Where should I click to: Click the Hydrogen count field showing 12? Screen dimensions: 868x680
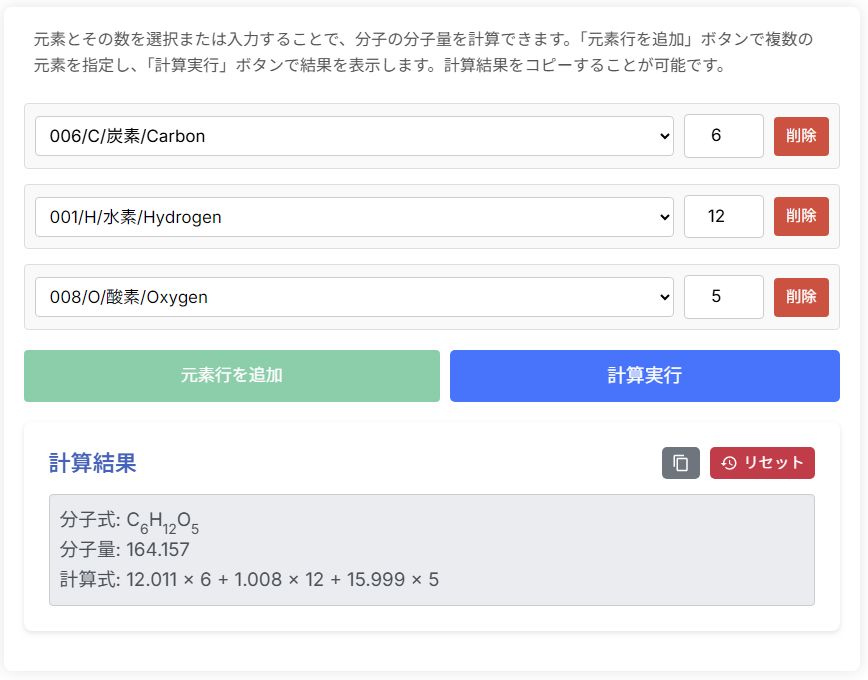[x=723, y=217]
